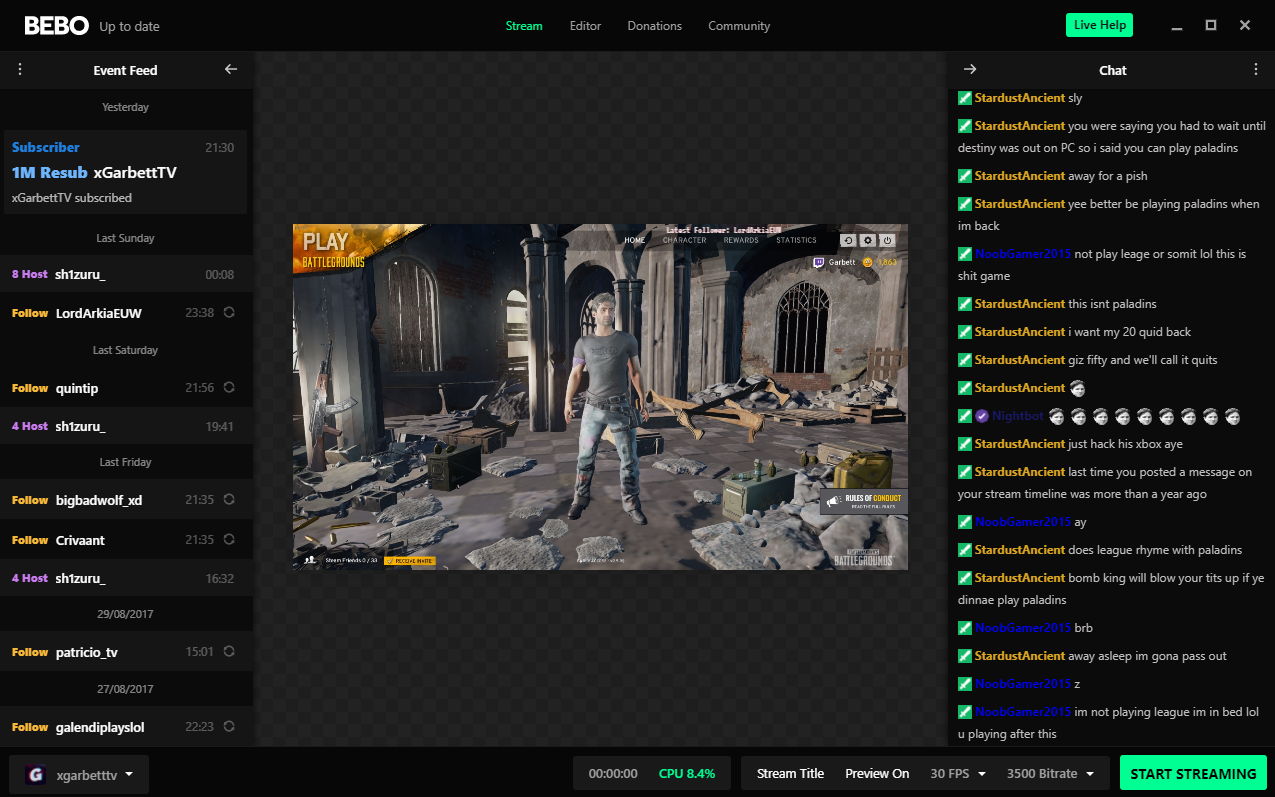This screenshot has height=797, width=1275.
Task: Click the green badge before 'this isnt paladins'
Action: 965,304
